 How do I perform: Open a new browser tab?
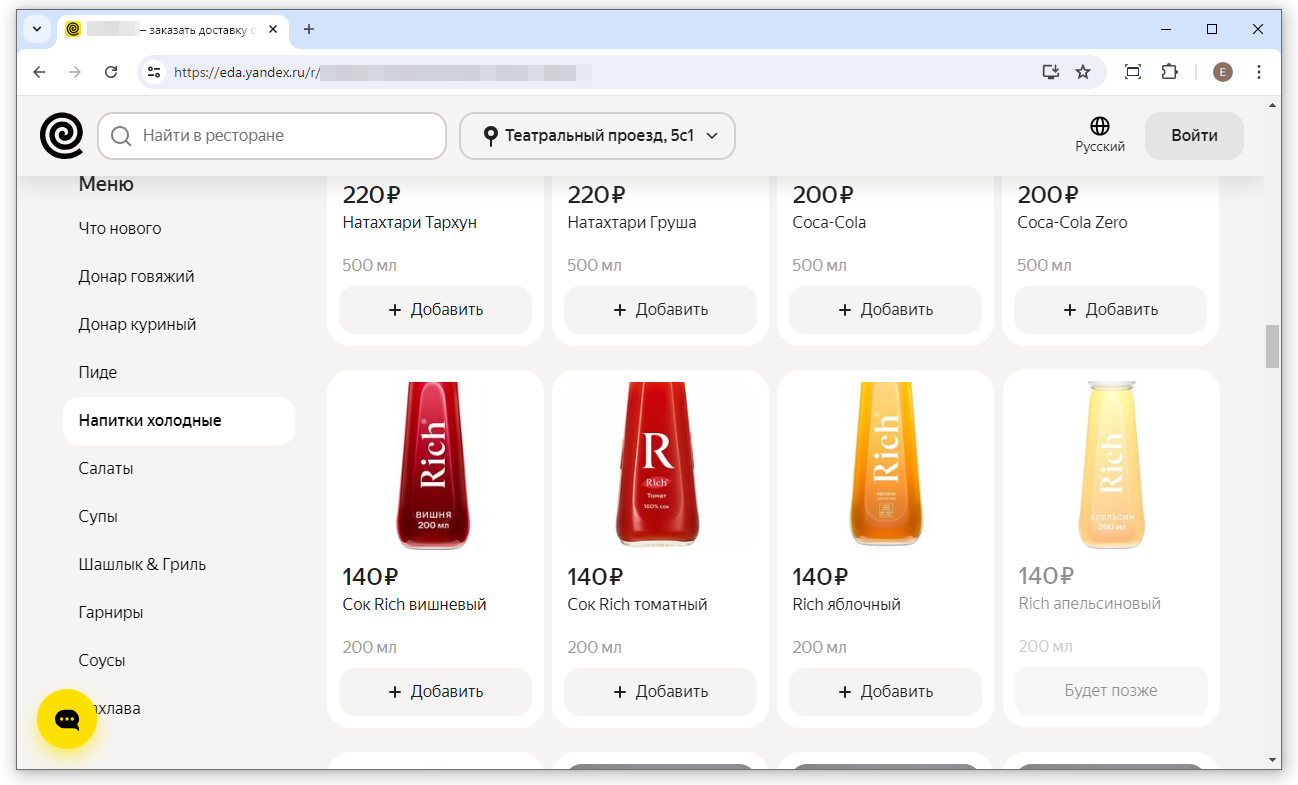coord(309,29)
